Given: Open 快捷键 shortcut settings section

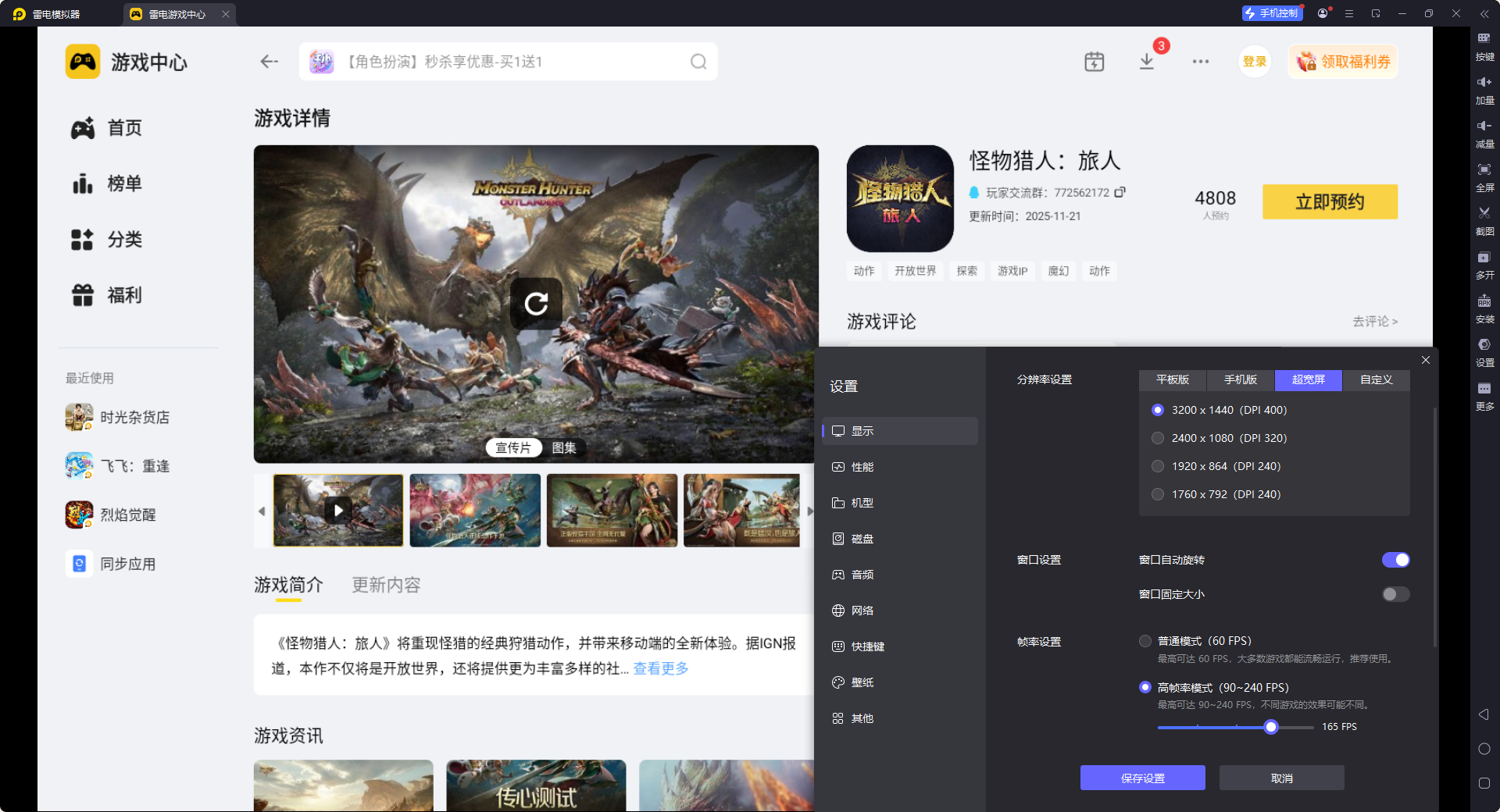Looking at the screenshot, I should (x=900, y=646).
